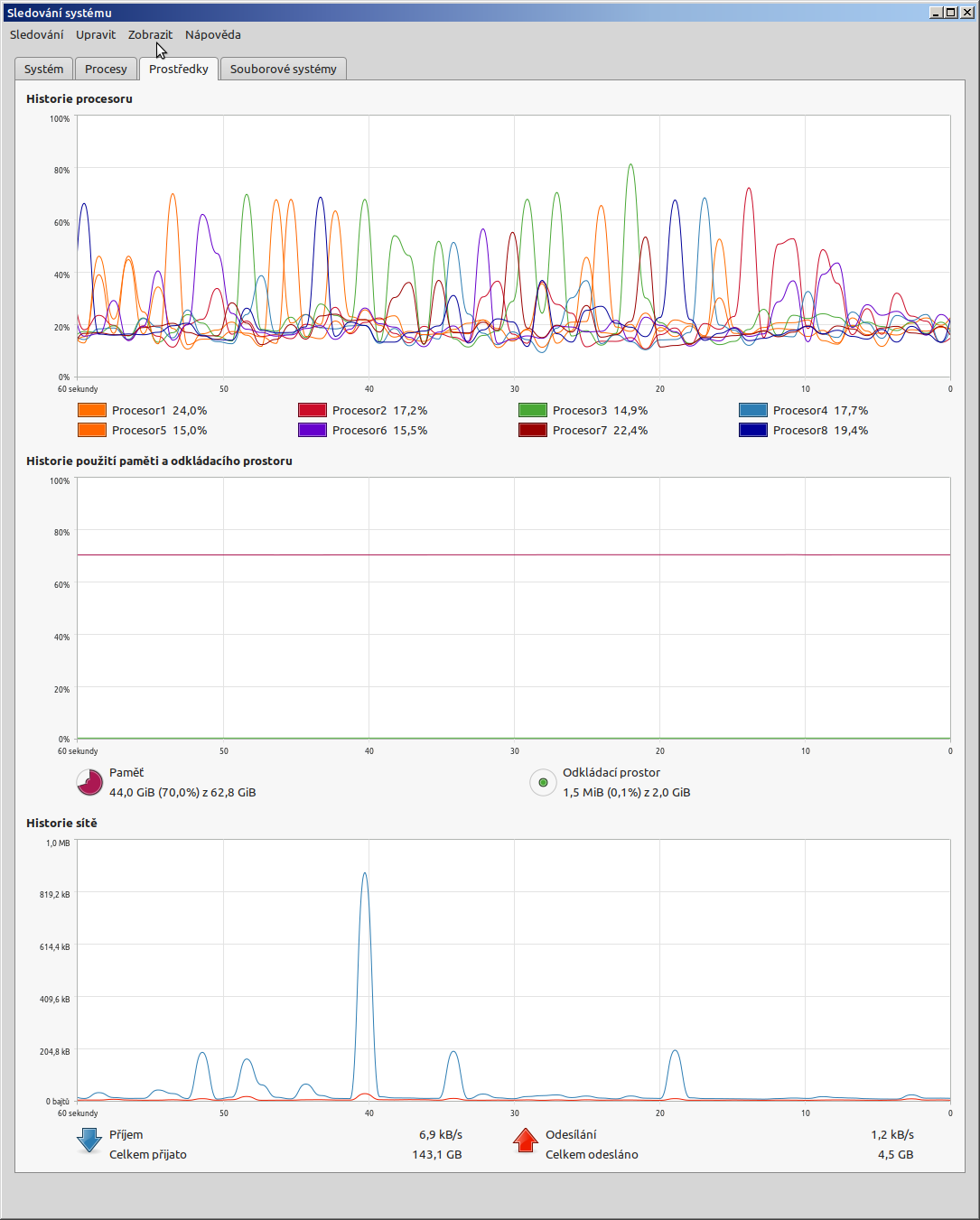980x1220 pixels.
Task: Click the 4,5 GB total sent value
Action: tap(896, 1154)
